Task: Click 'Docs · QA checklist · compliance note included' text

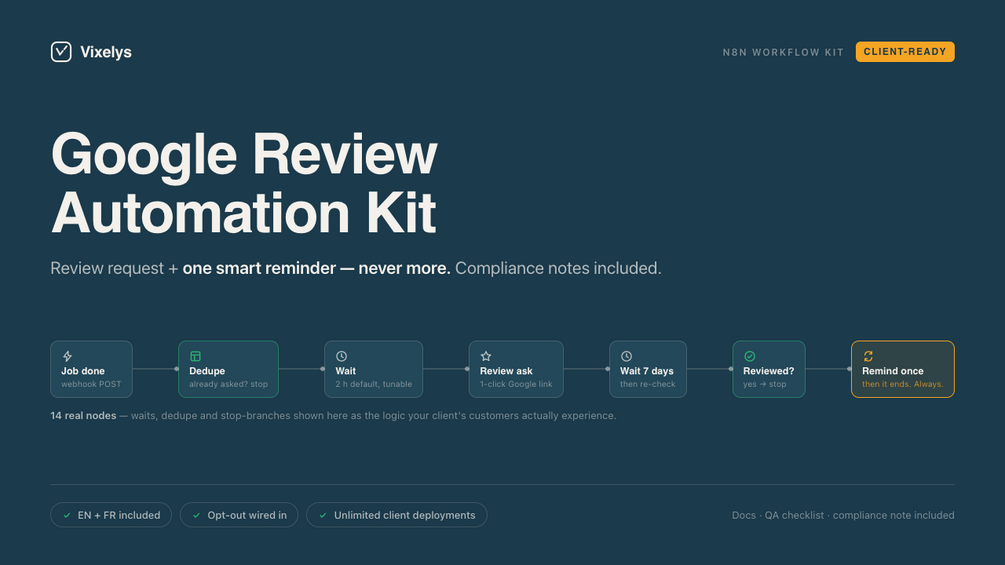Action: pyautogui.click(x=843, y=515)
